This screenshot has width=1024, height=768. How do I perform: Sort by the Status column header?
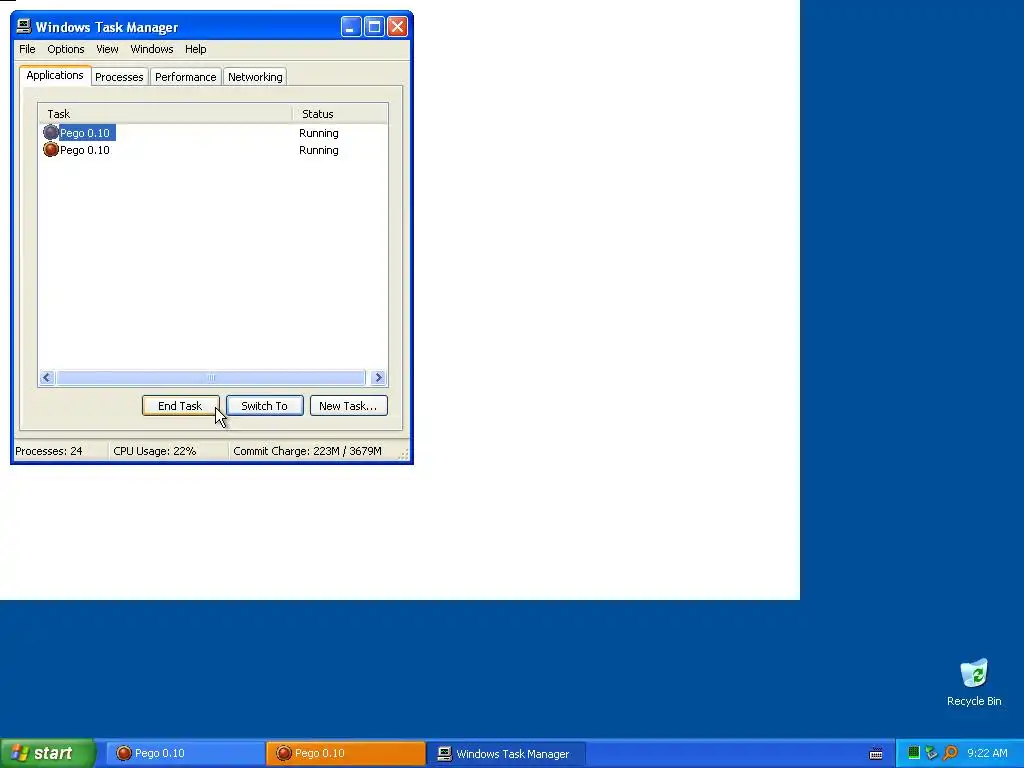tap(340, 114)
